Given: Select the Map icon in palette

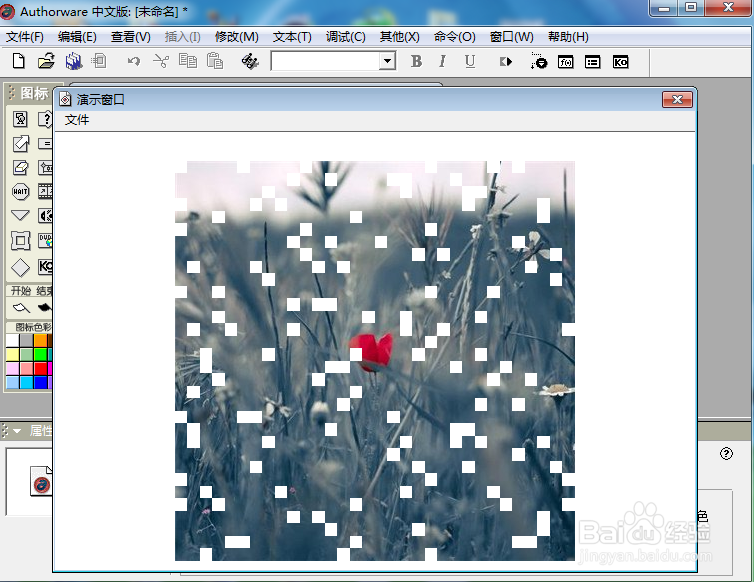Looking at the screenshot, I should 45,167.
